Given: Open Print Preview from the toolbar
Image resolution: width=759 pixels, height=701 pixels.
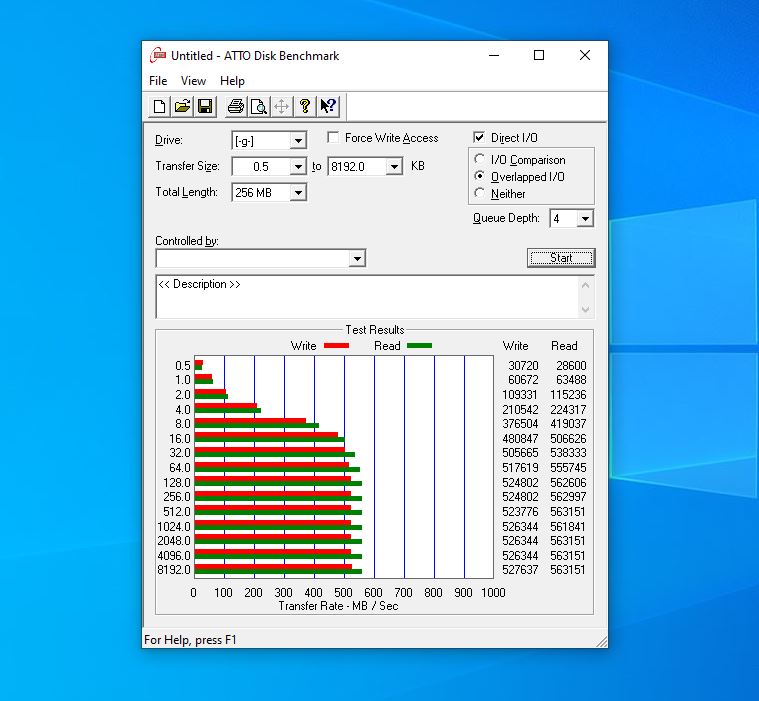Looking at the screenshot, I should 258,106.
